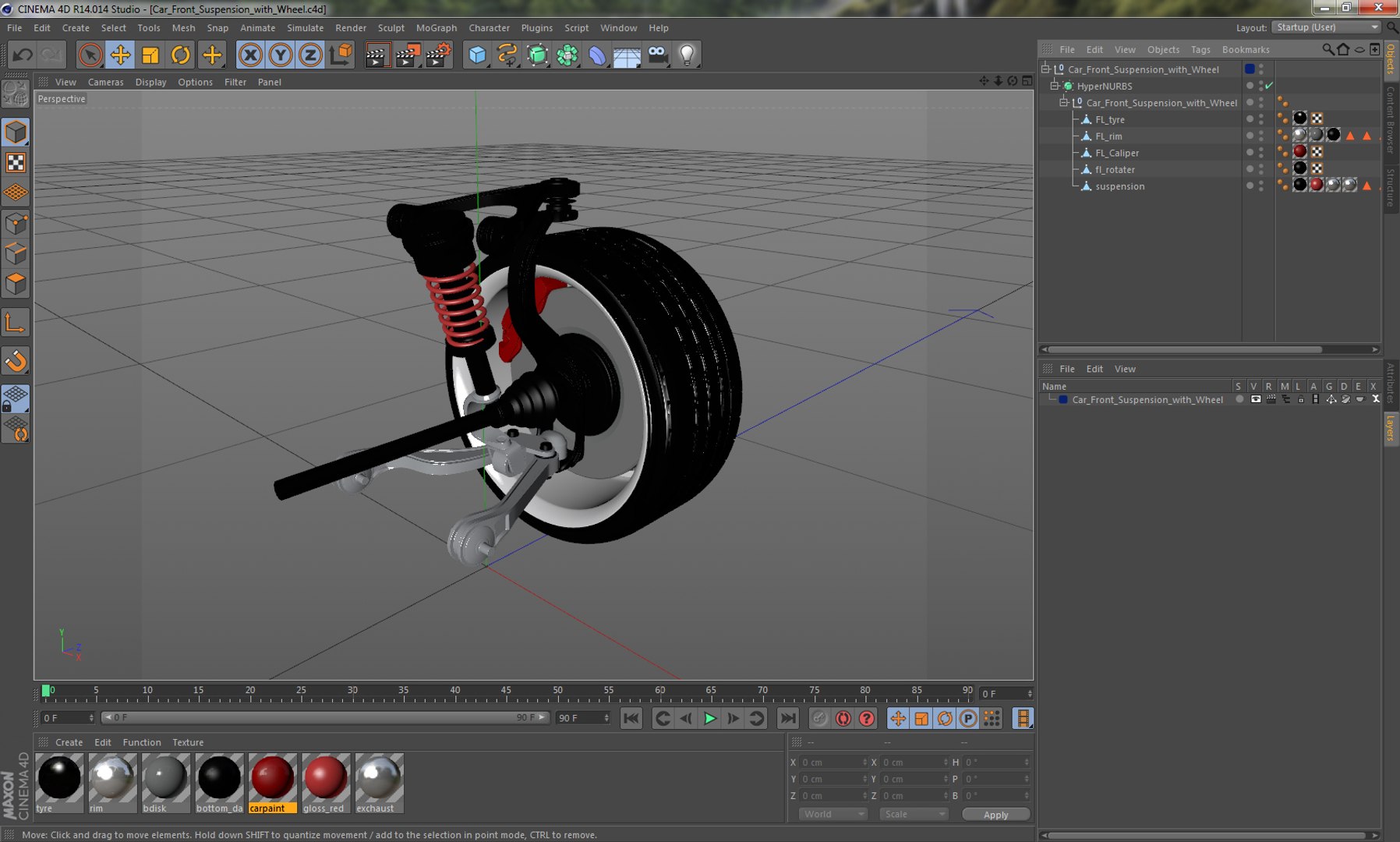Open viewport Cameras menu
1400x842 pixels.
click(105, 82)
